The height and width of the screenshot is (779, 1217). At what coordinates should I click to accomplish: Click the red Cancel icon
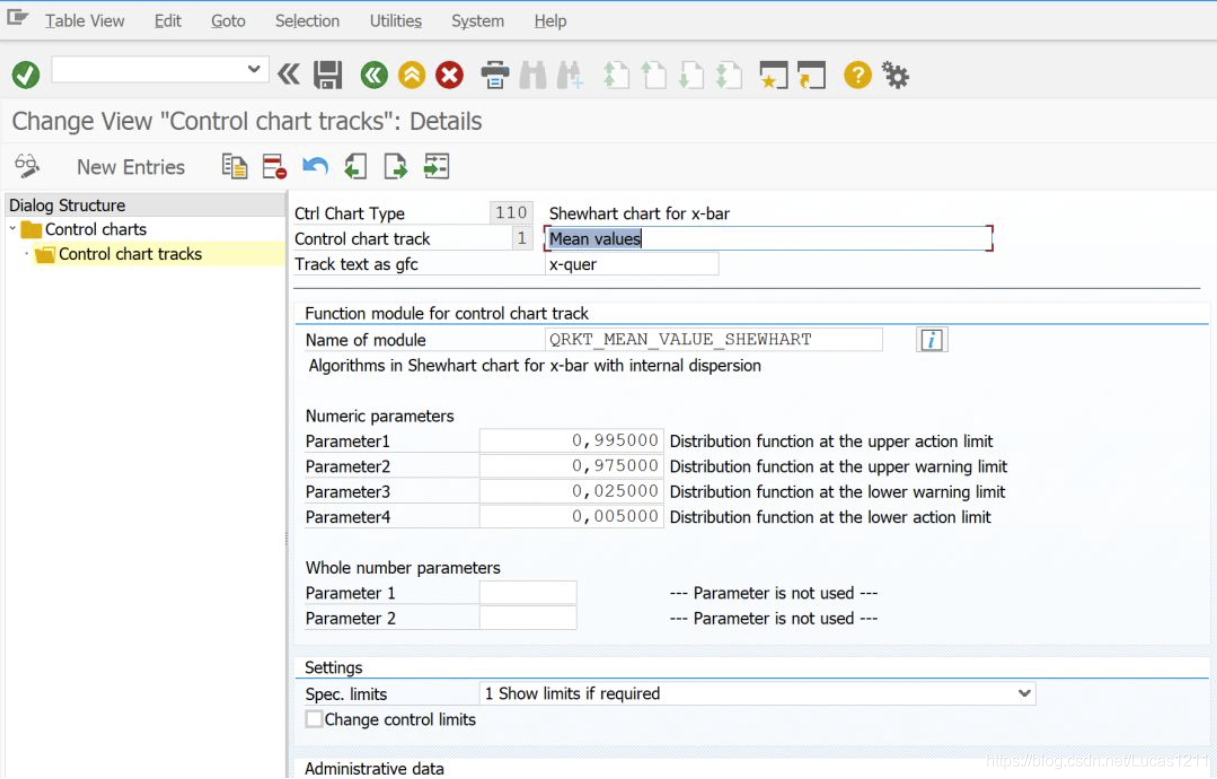(450, 75)
